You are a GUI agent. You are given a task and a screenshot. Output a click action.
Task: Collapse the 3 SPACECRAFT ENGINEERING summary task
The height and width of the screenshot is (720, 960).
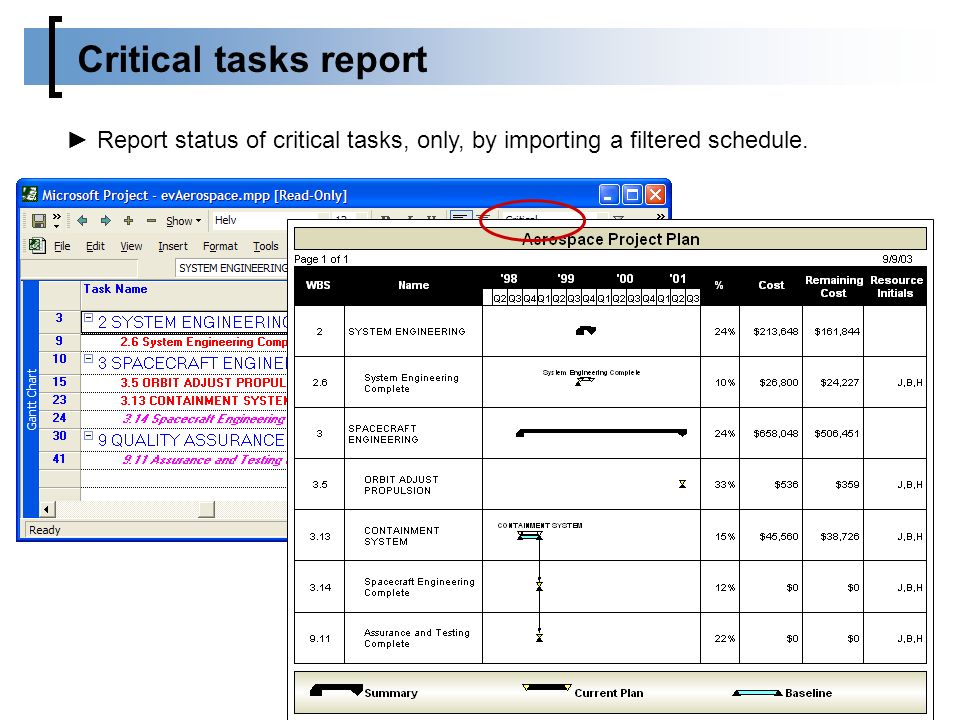click(88, 359)
